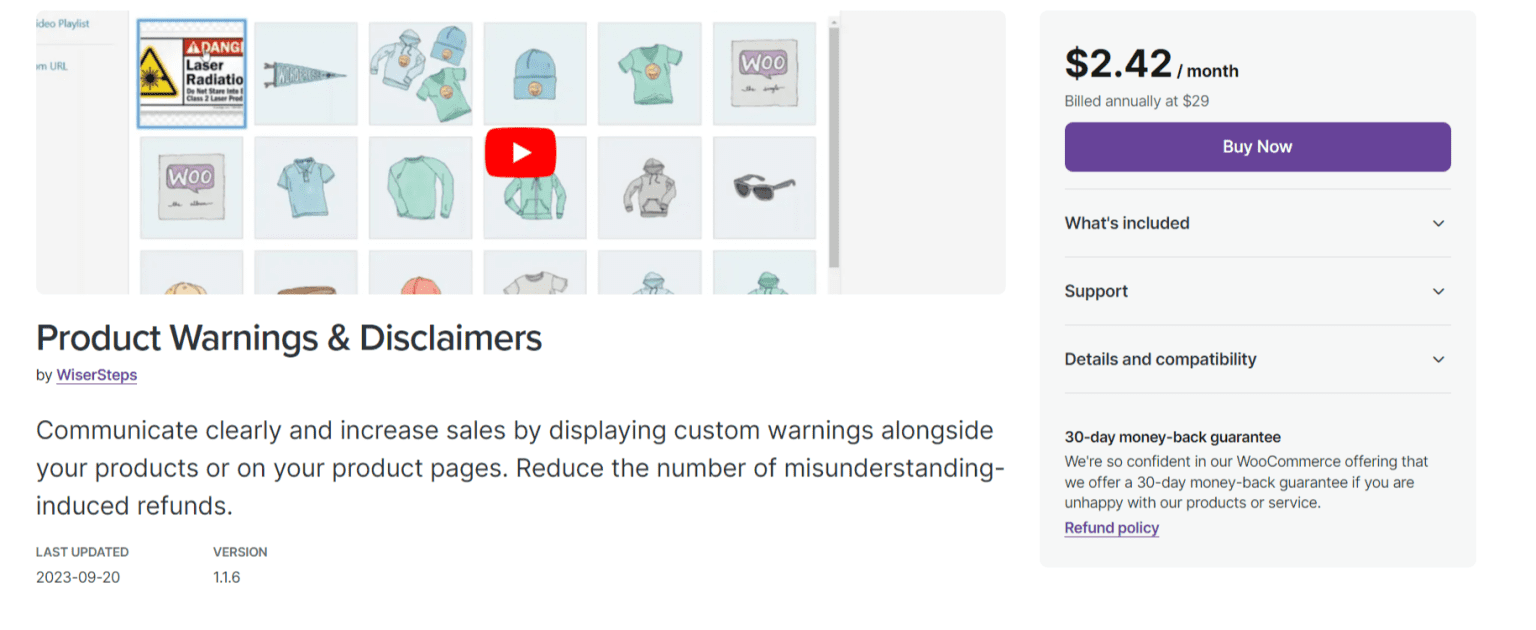
Task: Click the hoodie and cap thumbnail
Action: coord(420,73)
